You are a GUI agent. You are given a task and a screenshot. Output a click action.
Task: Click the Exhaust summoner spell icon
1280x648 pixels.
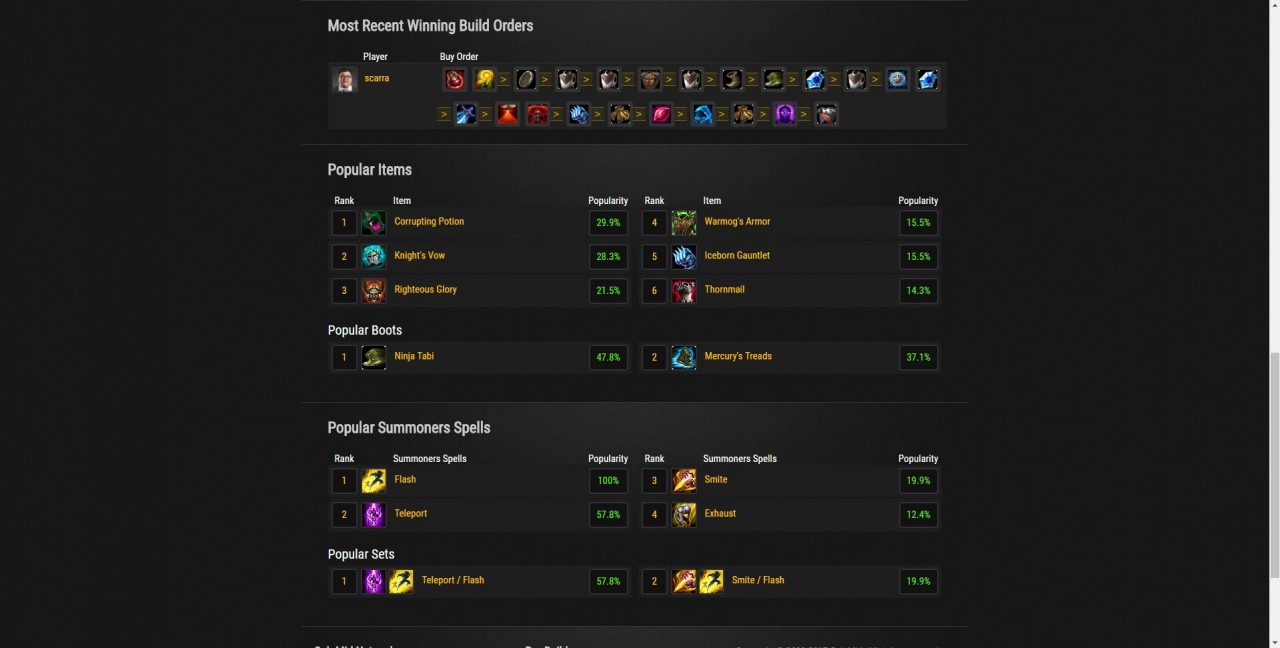(684, 515)
